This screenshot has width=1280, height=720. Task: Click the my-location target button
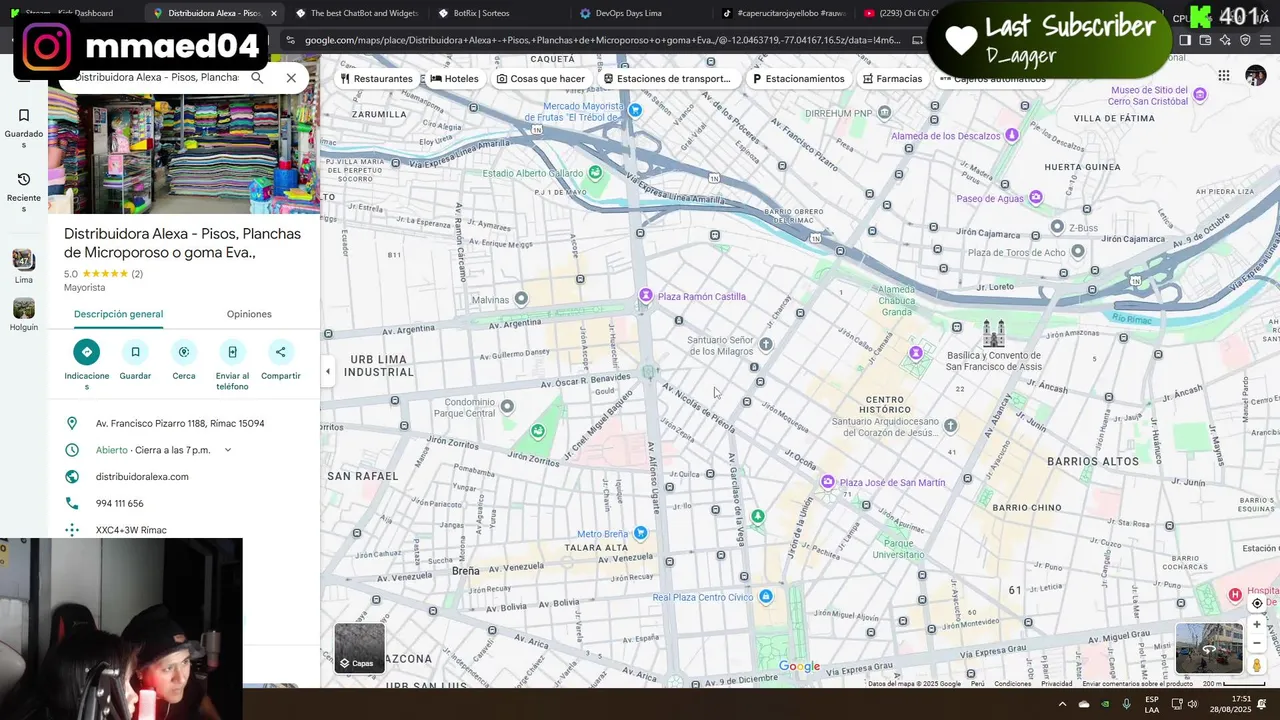[1257, 603]
